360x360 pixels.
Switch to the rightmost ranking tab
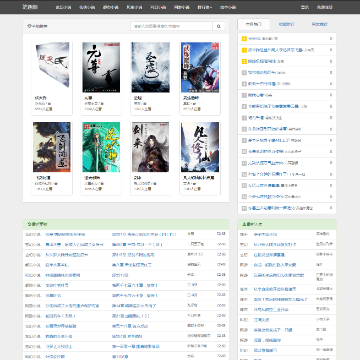319,24
